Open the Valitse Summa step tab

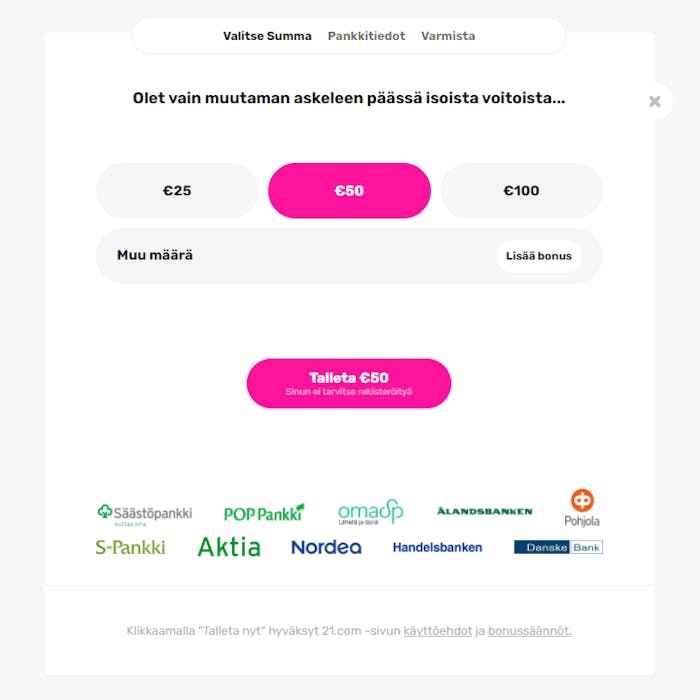[267, 36]
